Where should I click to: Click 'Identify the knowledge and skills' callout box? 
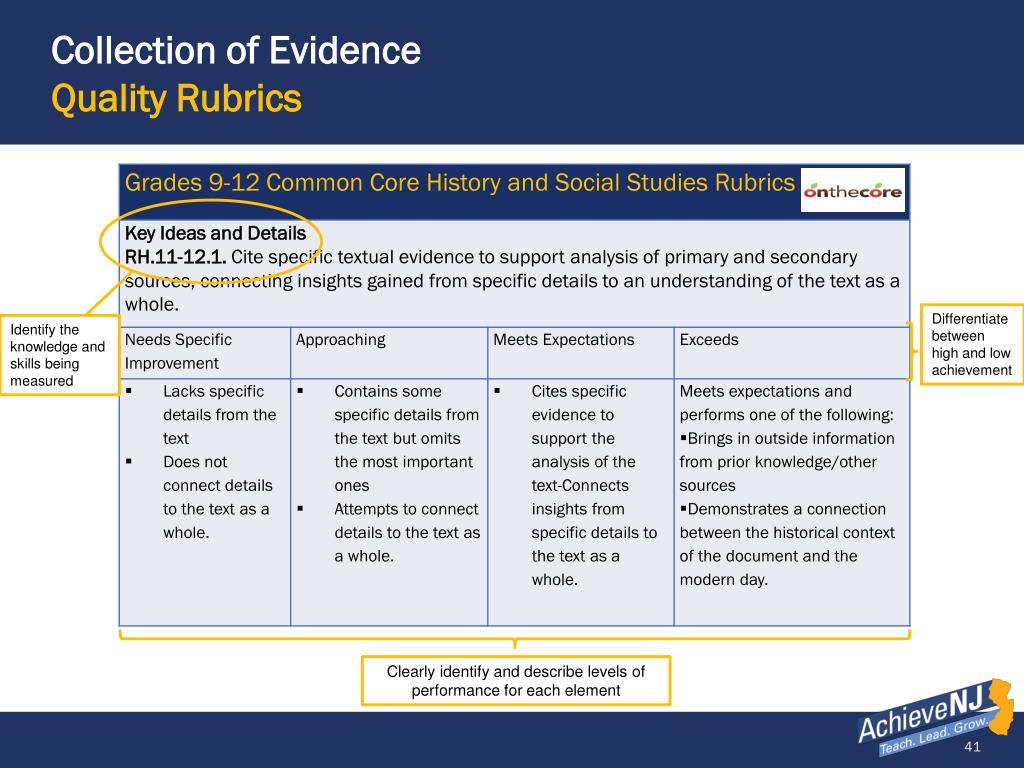[60, 355]
